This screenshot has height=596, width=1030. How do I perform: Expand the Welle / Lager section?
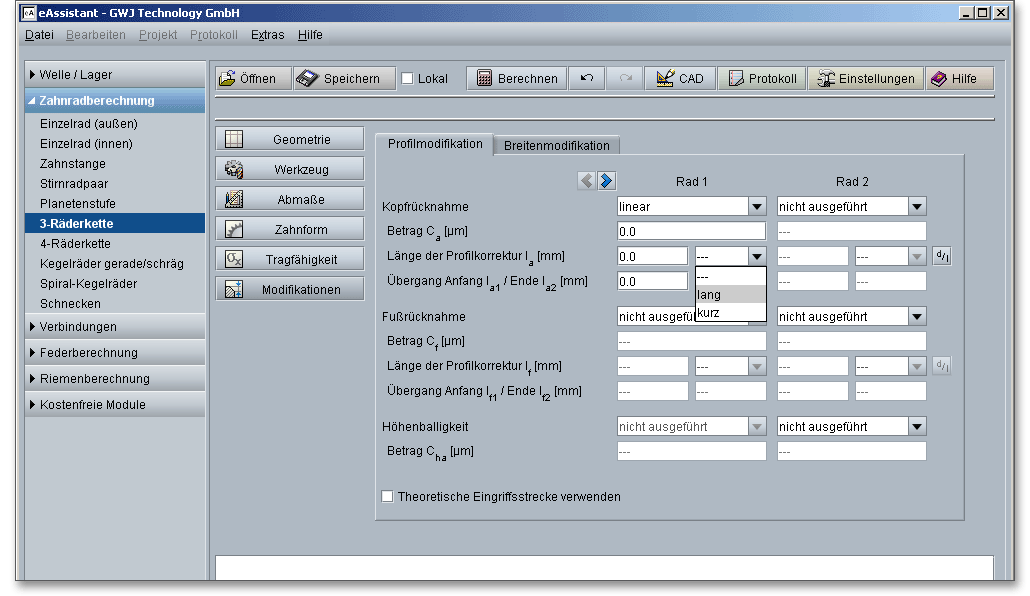click(x=75, y=75)
